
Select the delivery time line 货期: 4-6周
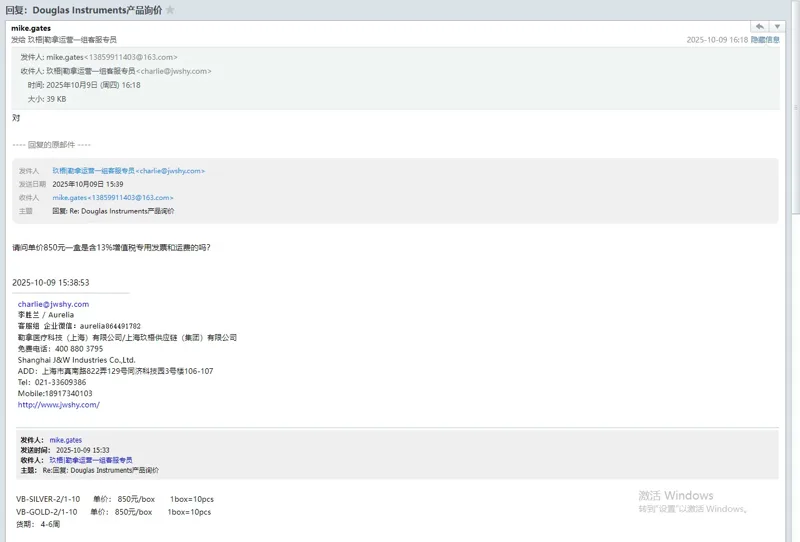[x=38, y=524]
